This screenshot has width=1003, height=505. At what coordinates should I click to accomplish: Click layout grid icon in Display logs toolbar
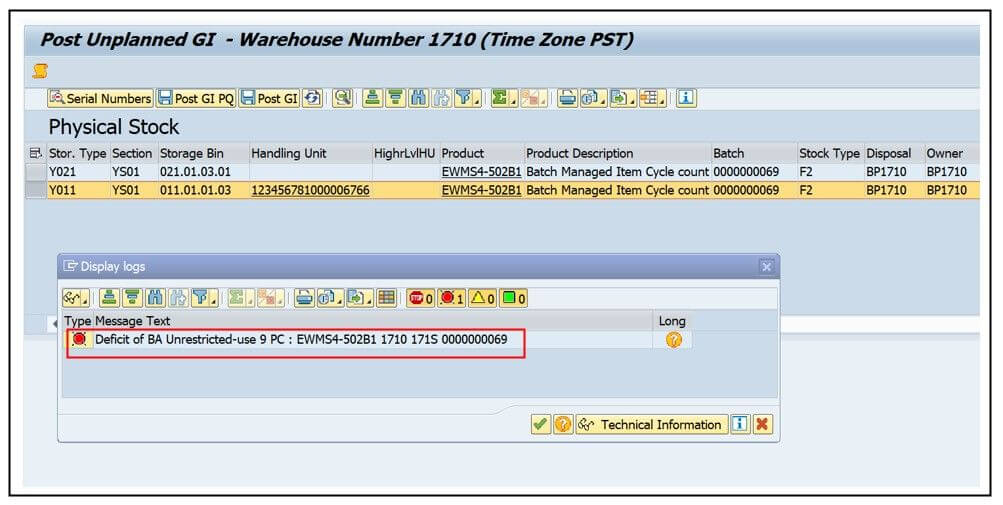pos(386,298)
